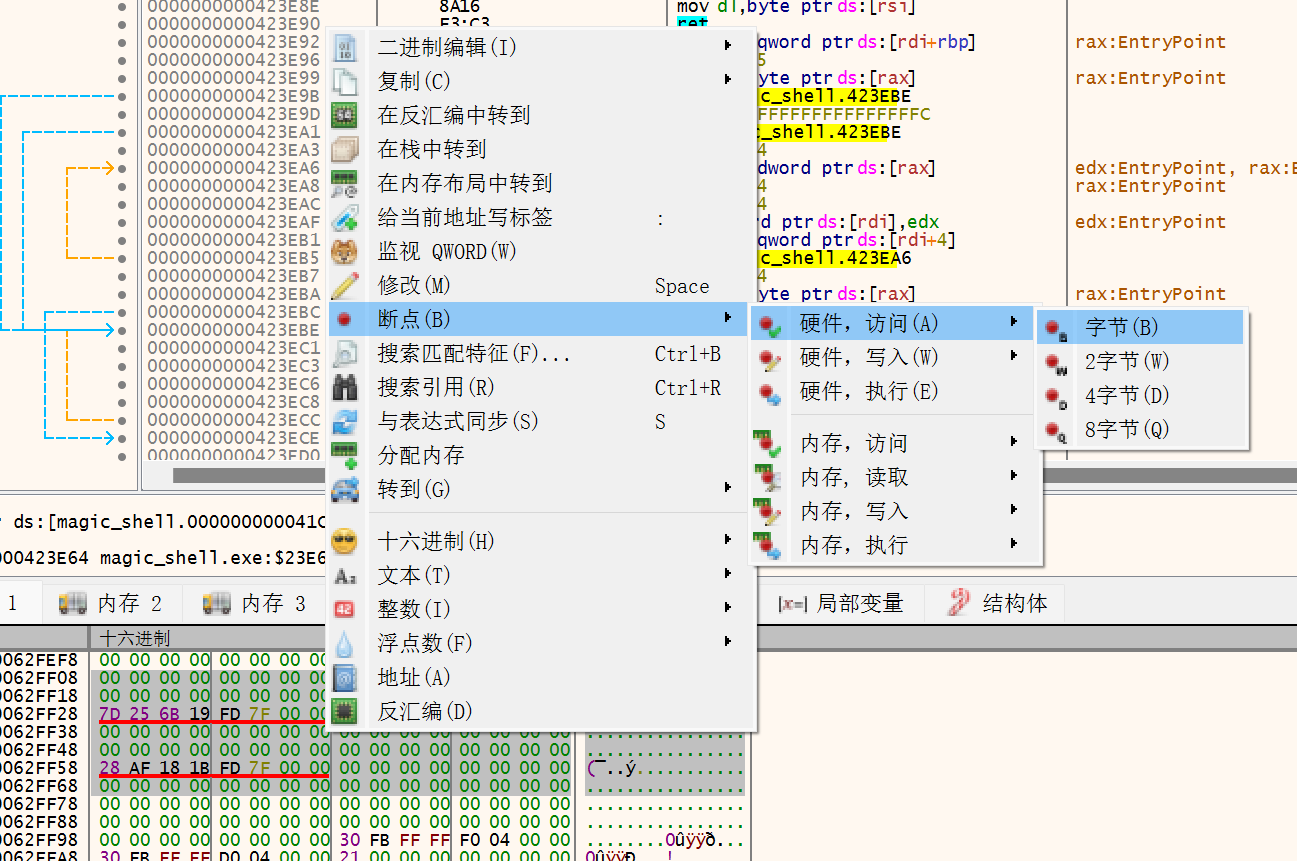
Task: Click the stack icon beside 在栈中转到
Action: pyautogui.click(x=345, y=149)
